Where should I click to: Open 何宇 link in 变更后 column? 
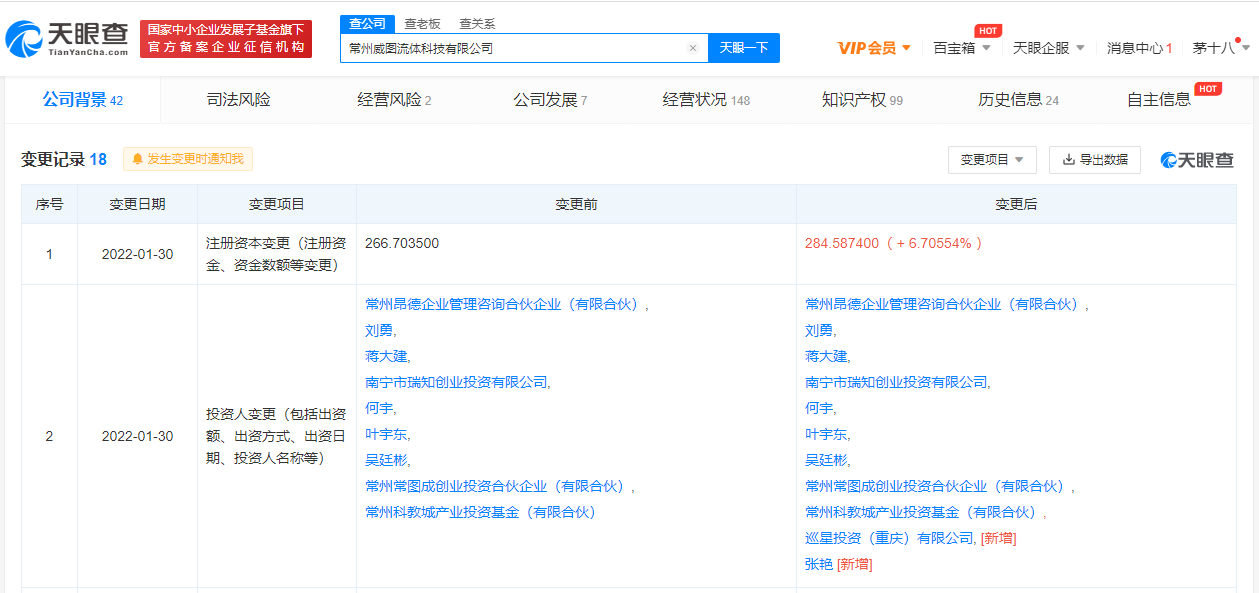(x=819, y=408)
